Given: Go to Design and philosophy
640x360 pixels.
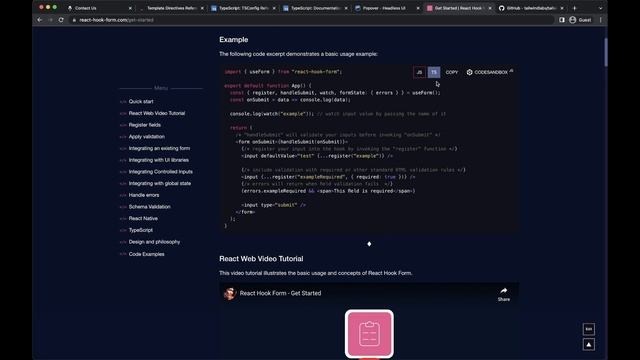Looking at the screenshot, I should coord(154,242).
